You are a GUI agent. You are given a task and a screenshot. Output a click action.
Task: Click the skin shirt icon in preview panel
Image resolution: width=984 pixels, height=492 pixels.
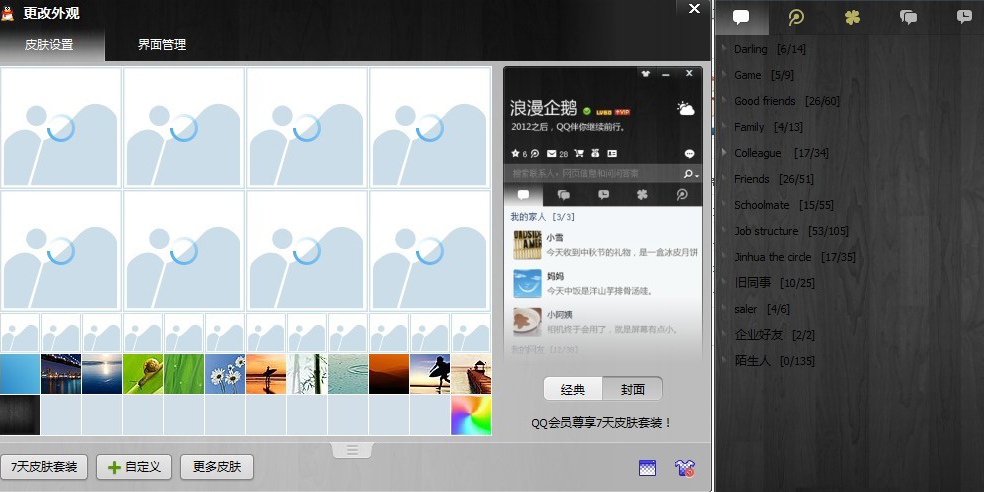click(645, 74)
